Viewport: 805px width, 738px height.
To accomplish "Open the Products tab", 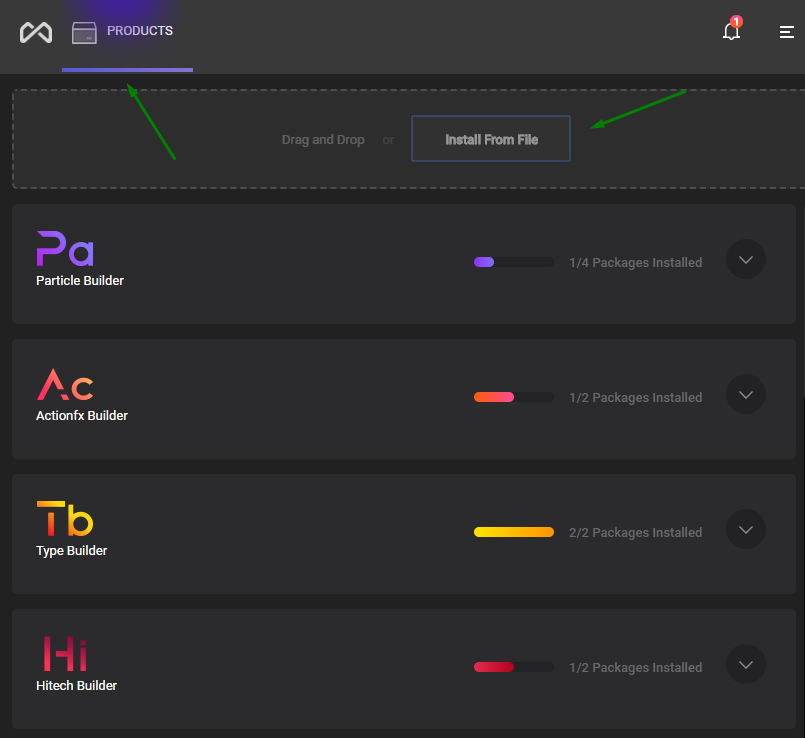I will [127, 34].
